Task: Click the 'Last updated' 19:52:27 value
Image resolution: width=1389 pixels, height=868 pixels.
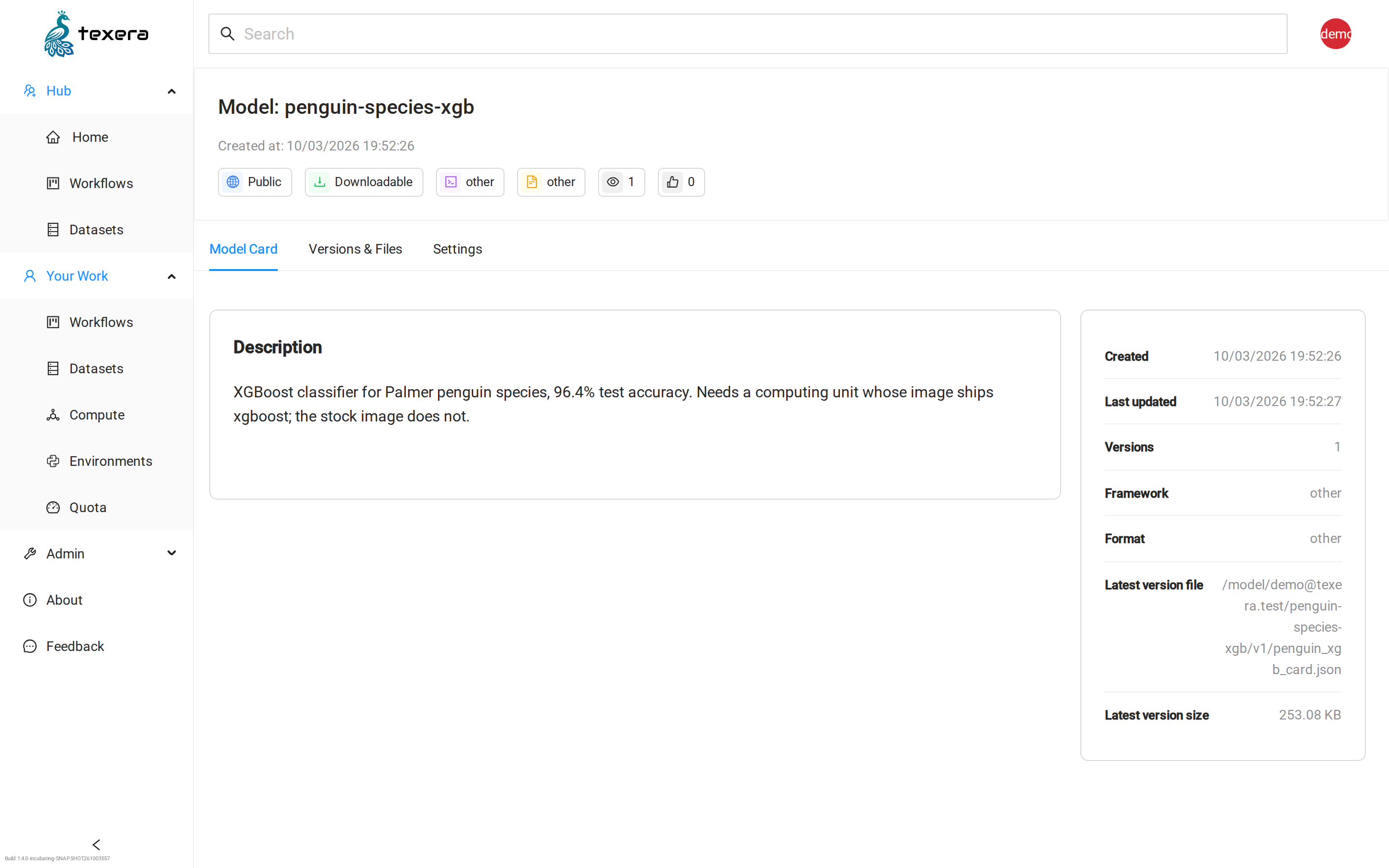Action: pyautogui.click(x=1277, y=401)
